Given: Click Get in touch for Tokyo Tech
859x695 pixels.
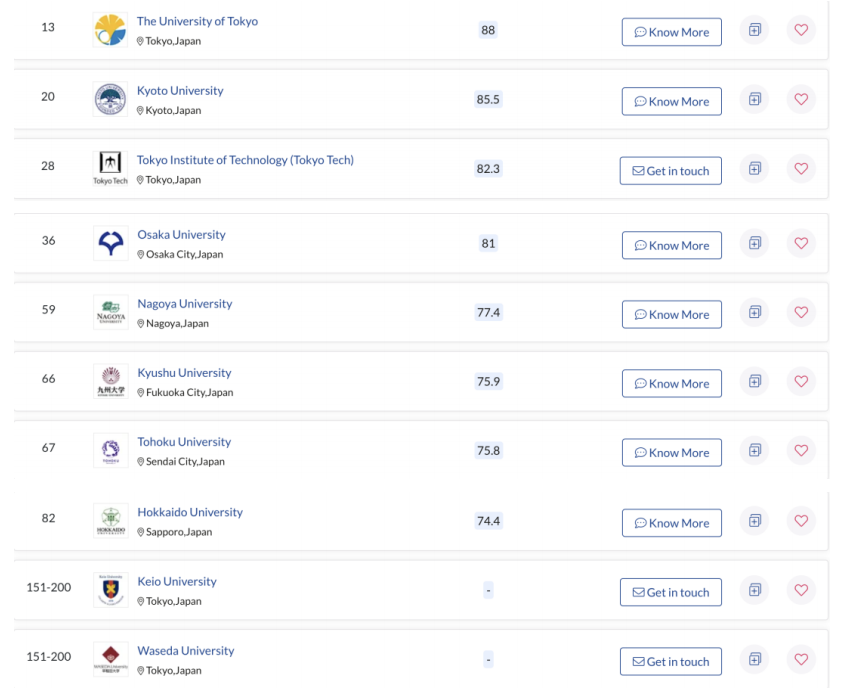Looking at the screenshot, I should [x=671, y=171].
